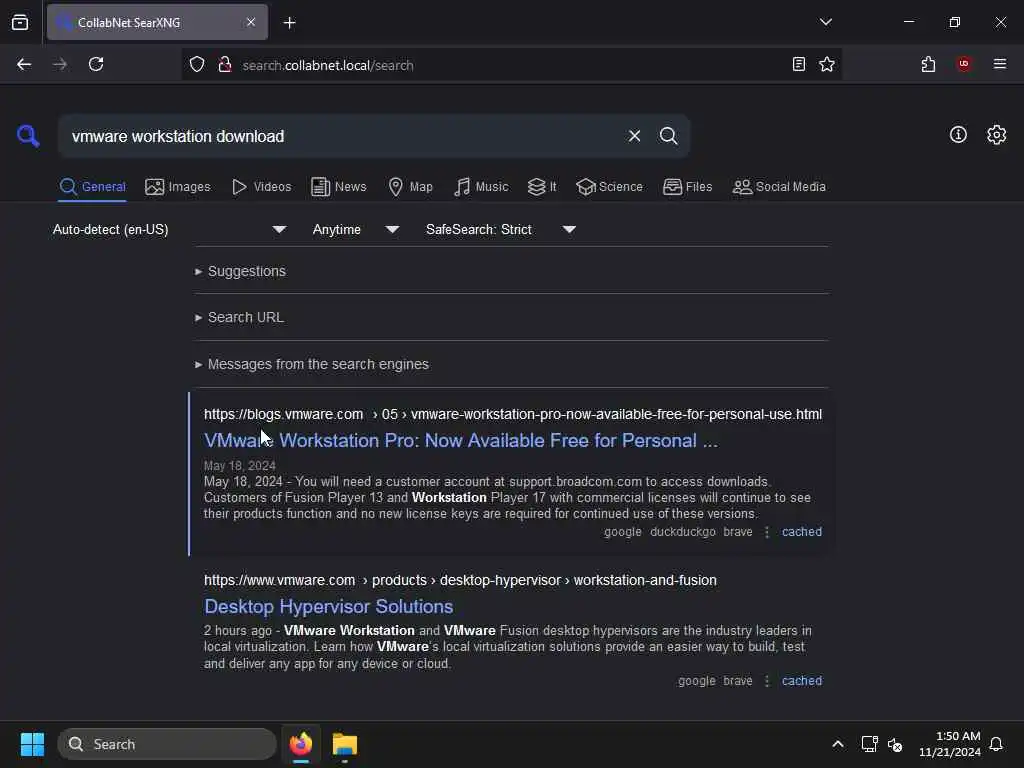
Task: Go back with the browser back arrow
Action: tap(24, 64)
